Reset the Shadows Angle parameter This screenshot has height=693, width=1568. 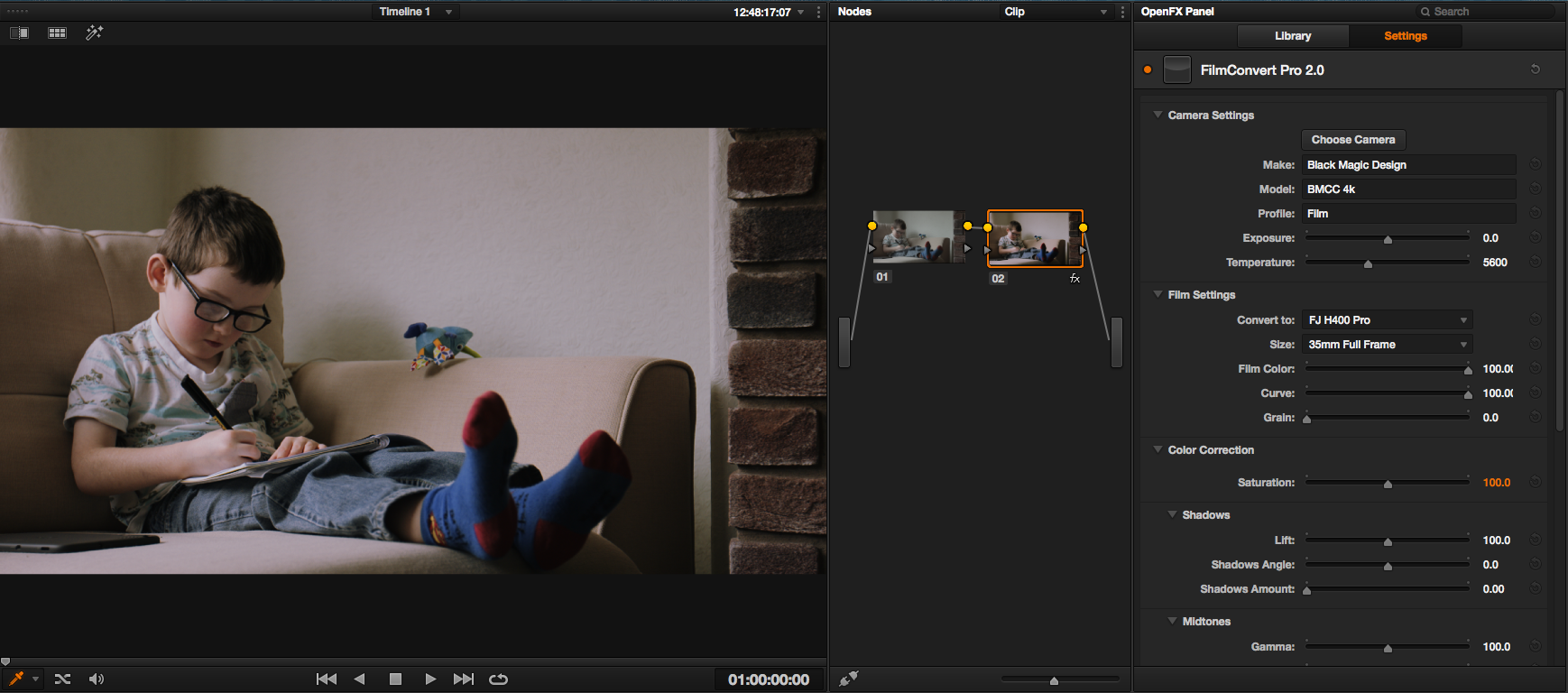[x=1536, y=564]
